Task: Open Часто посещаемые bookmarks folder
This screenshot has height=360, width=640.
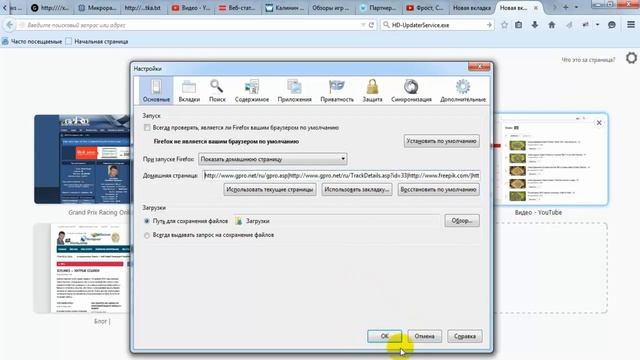Action: pyautogui.click(x=32, y=41)
